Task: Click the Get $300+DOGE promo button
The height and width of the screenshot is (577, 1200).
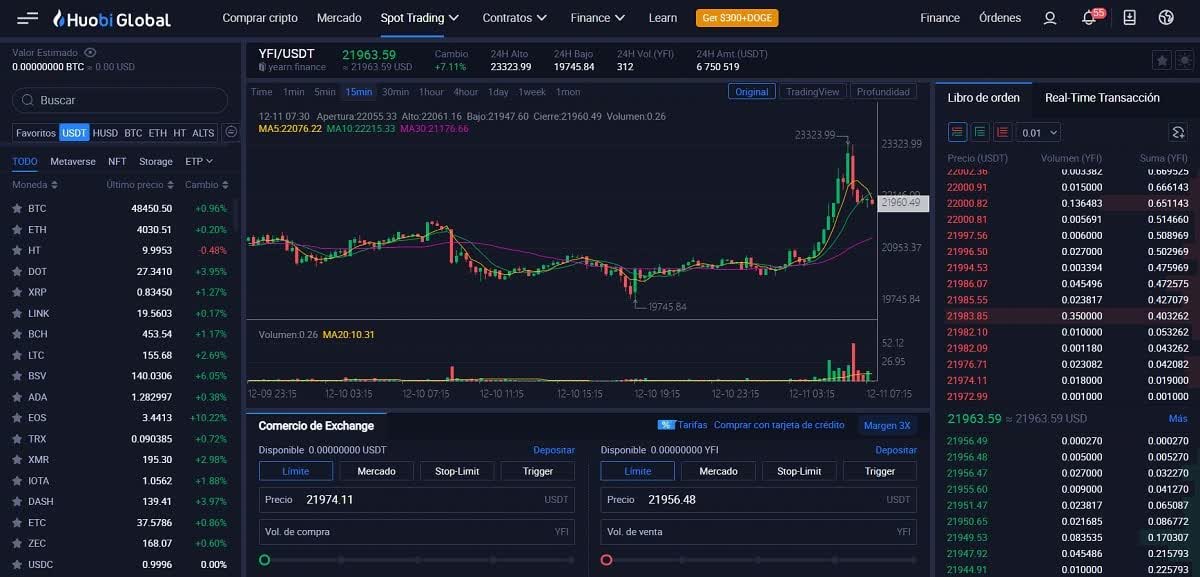Action: tap(737, 18)
